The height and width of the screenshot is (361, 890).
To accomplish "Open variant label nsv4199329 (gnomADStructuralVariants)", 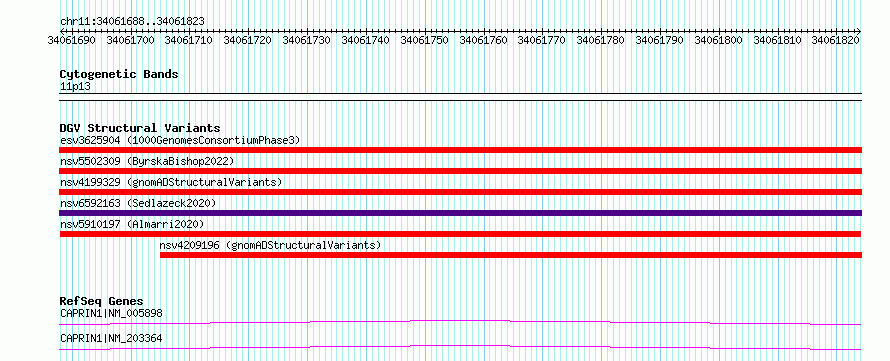I will (x=171, y=182).
